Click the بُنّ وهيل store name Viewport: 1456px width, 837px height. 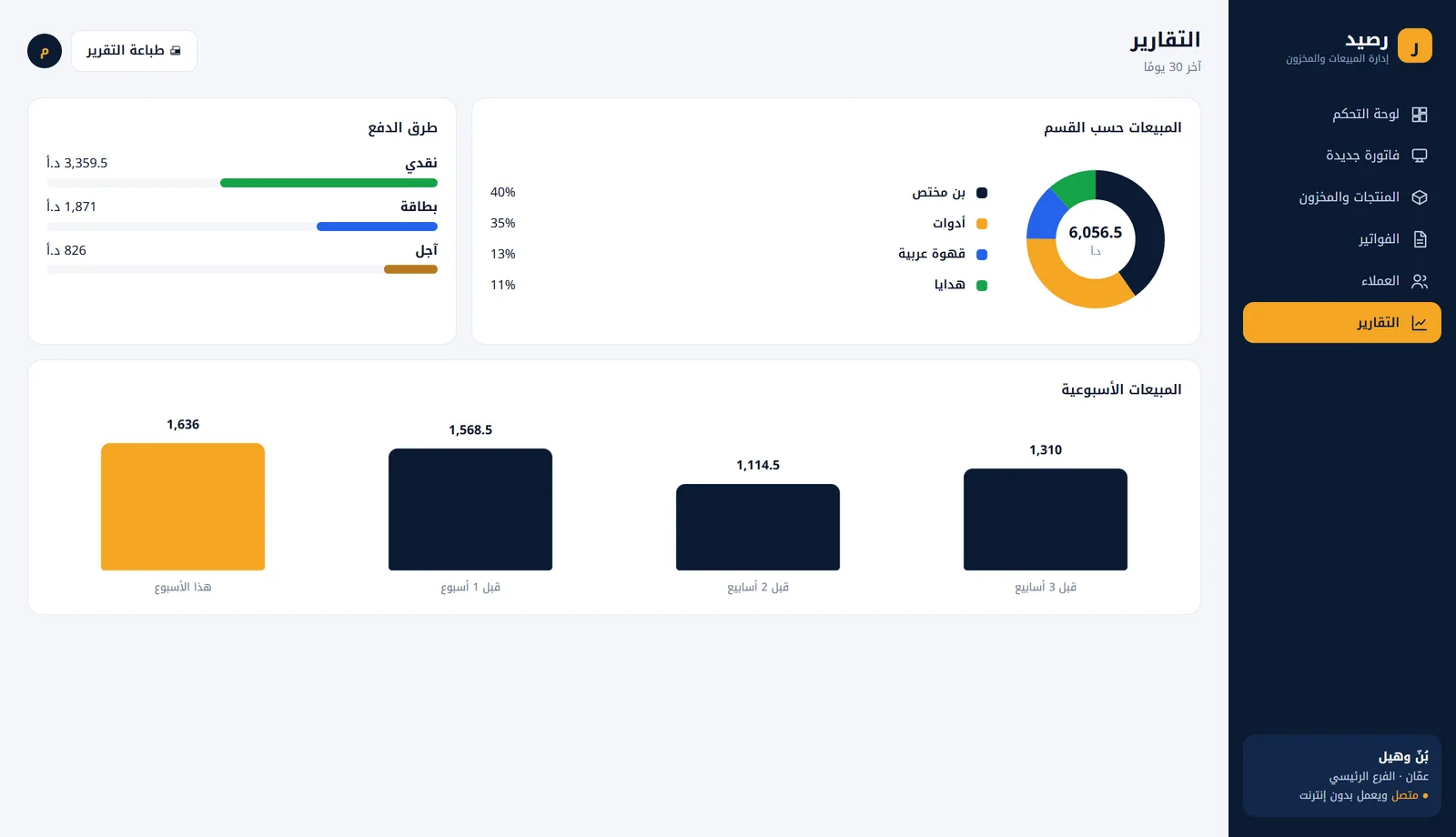tap(1403, 757)
